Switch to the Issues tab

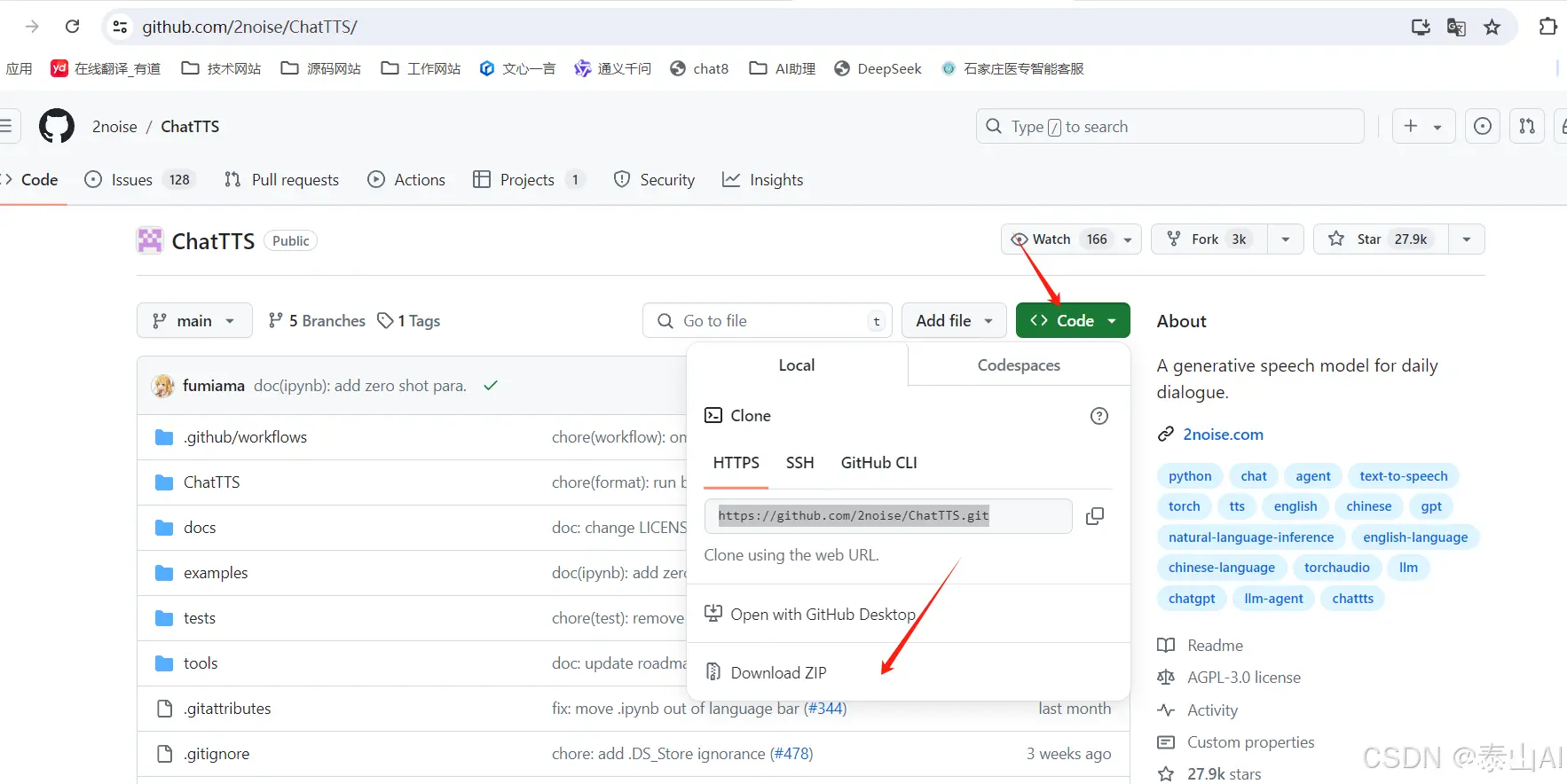(x=138, y=180)
